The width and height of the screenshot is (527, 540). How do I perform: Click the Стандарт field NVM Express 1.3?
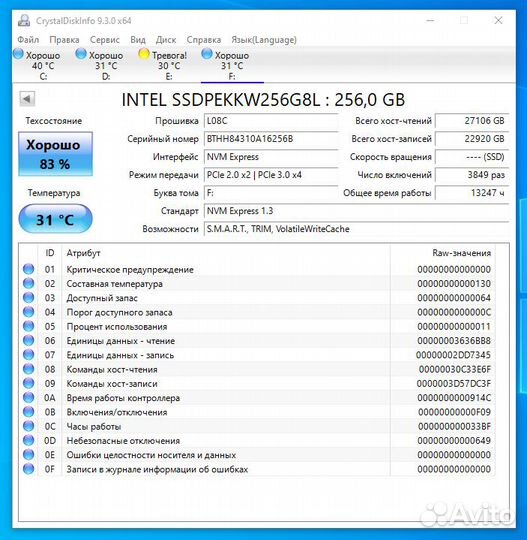tap(356, 211)
